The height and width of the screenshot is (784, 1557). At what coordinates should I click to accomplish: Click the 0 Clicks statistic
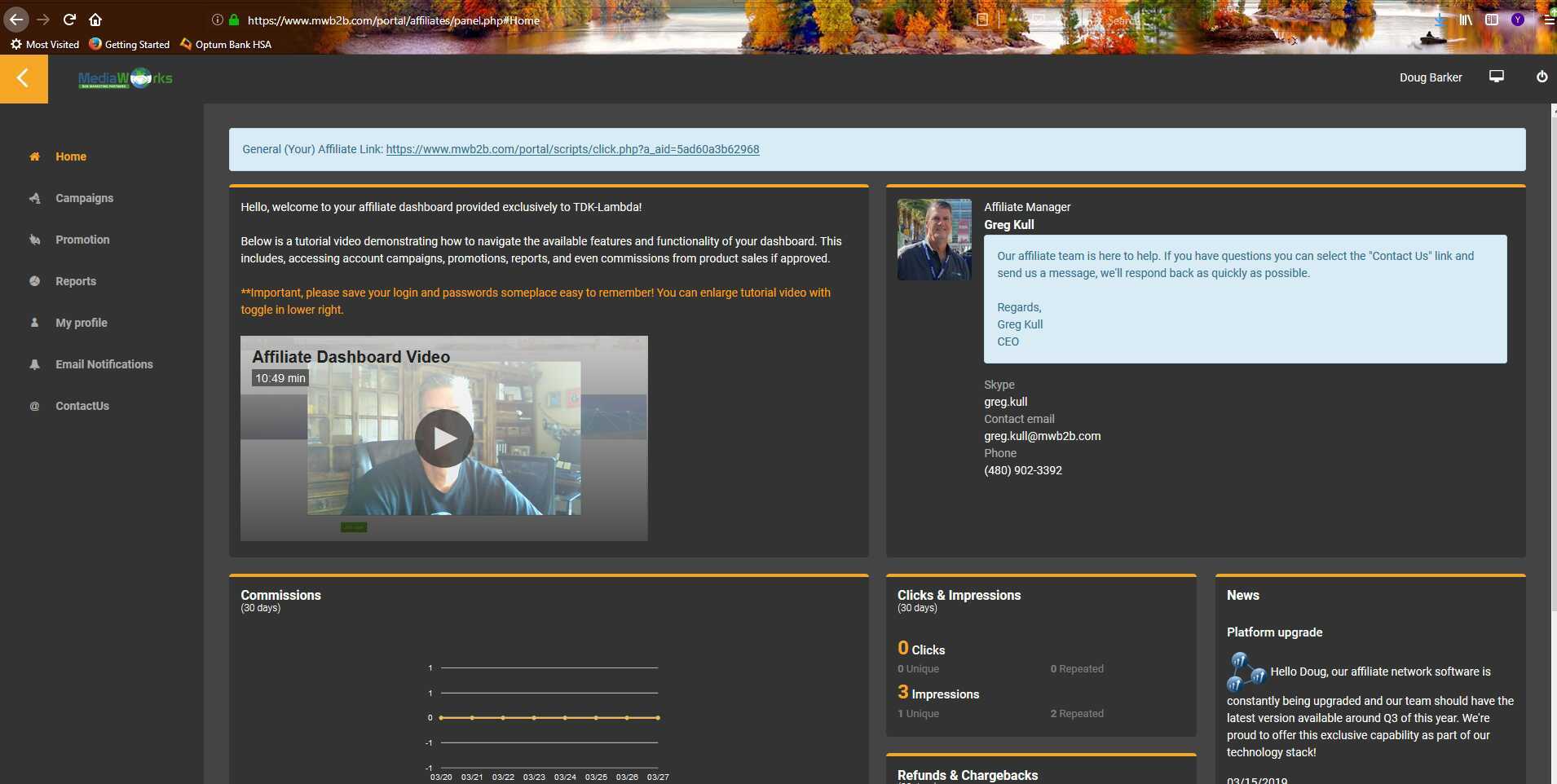(921, 649)
